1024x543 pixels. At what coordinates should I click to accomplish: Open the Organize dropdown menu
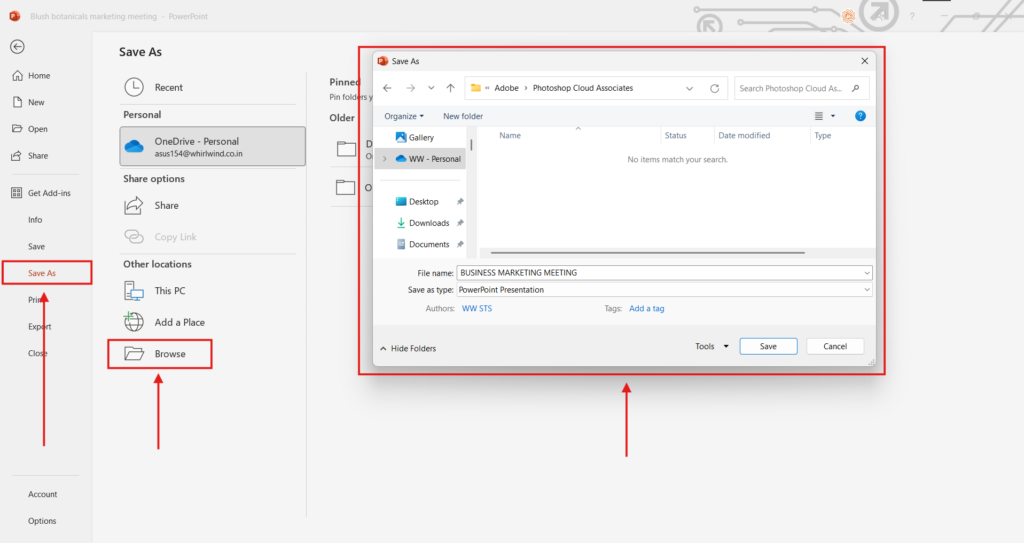click(x=404, y=116)
